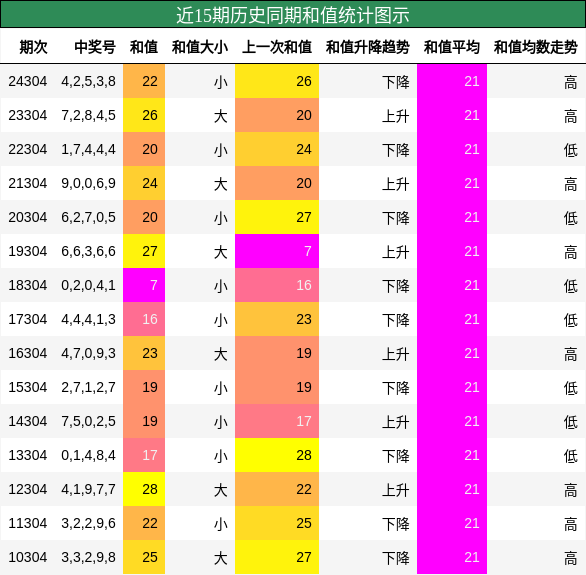Viewport: 586px width, 575px height.
Task: Click the 中奖号 column header
Action: pyautogui.click(x=95, y=47)
